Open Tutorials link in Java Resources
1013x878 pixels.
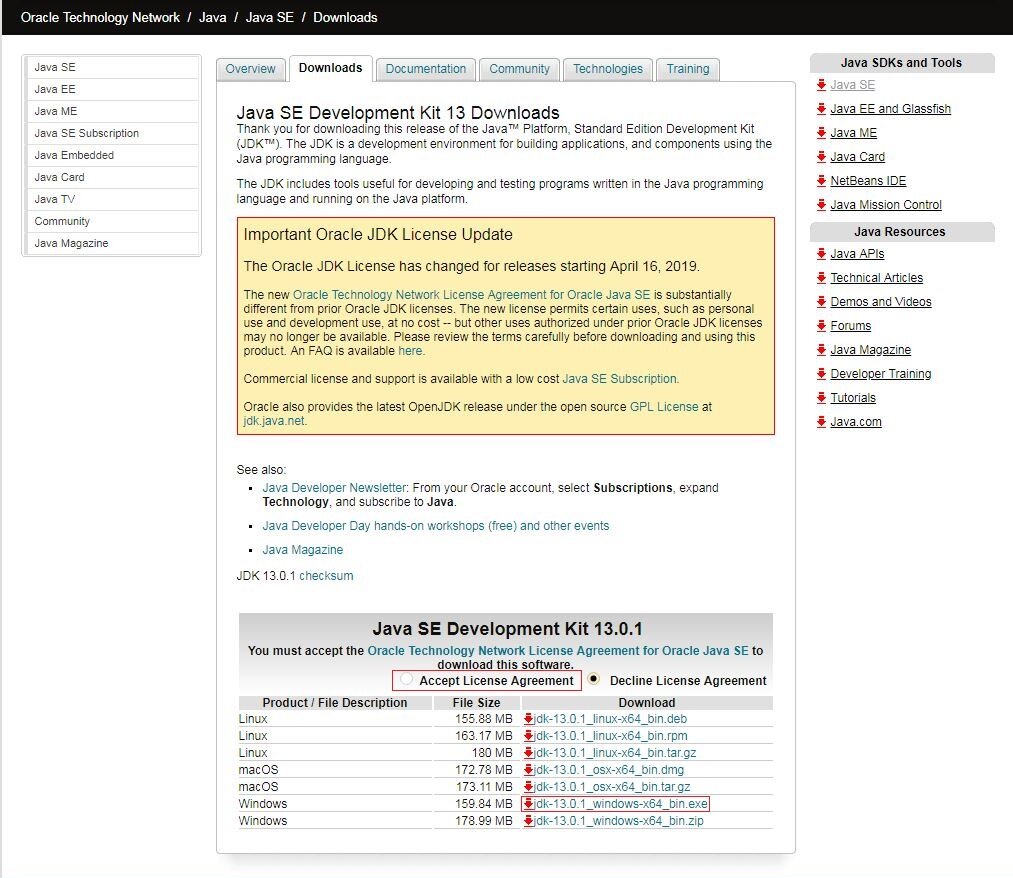tap(853, 397)
